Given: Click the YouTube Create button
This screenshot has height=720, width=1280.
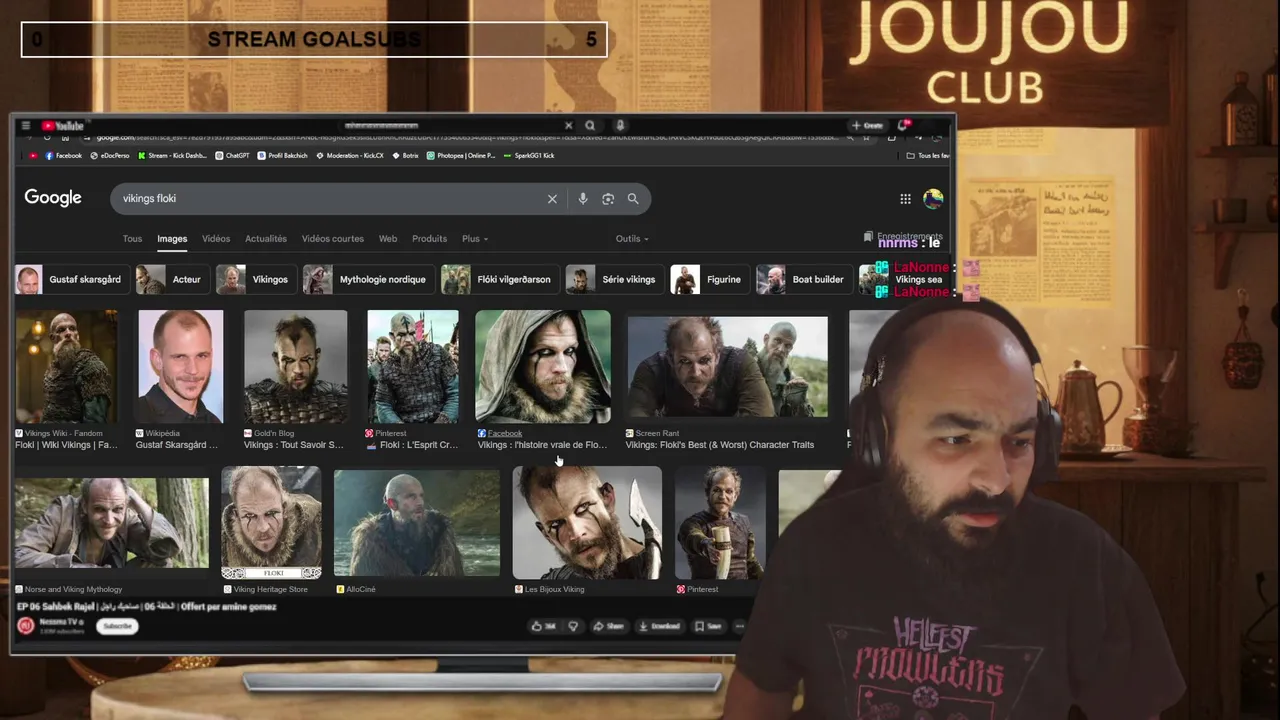Looking at the screenshot, I should (x=867, y=126).
